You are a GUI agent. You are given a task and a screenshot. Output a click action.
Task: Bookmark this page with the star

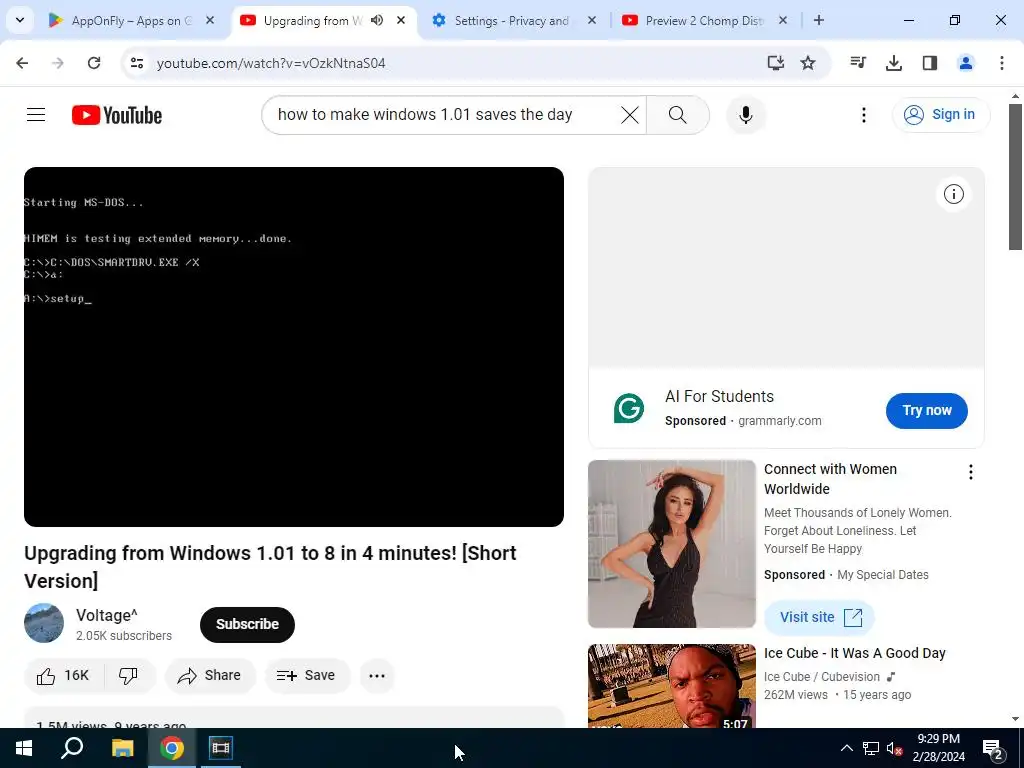point(808,63)
